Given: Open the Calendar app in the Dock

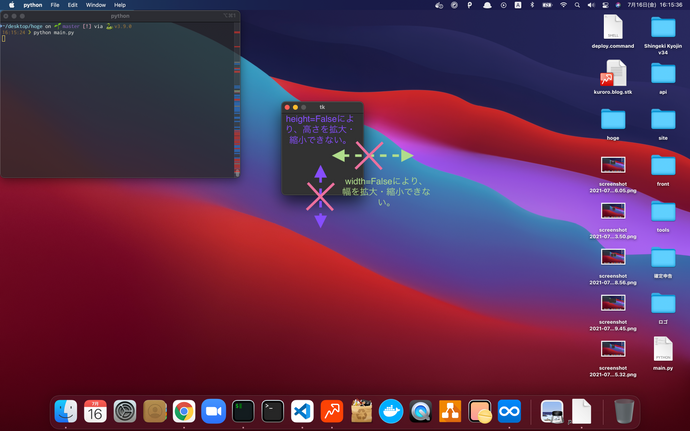Looking at the screenshot, I should point(95,411).
